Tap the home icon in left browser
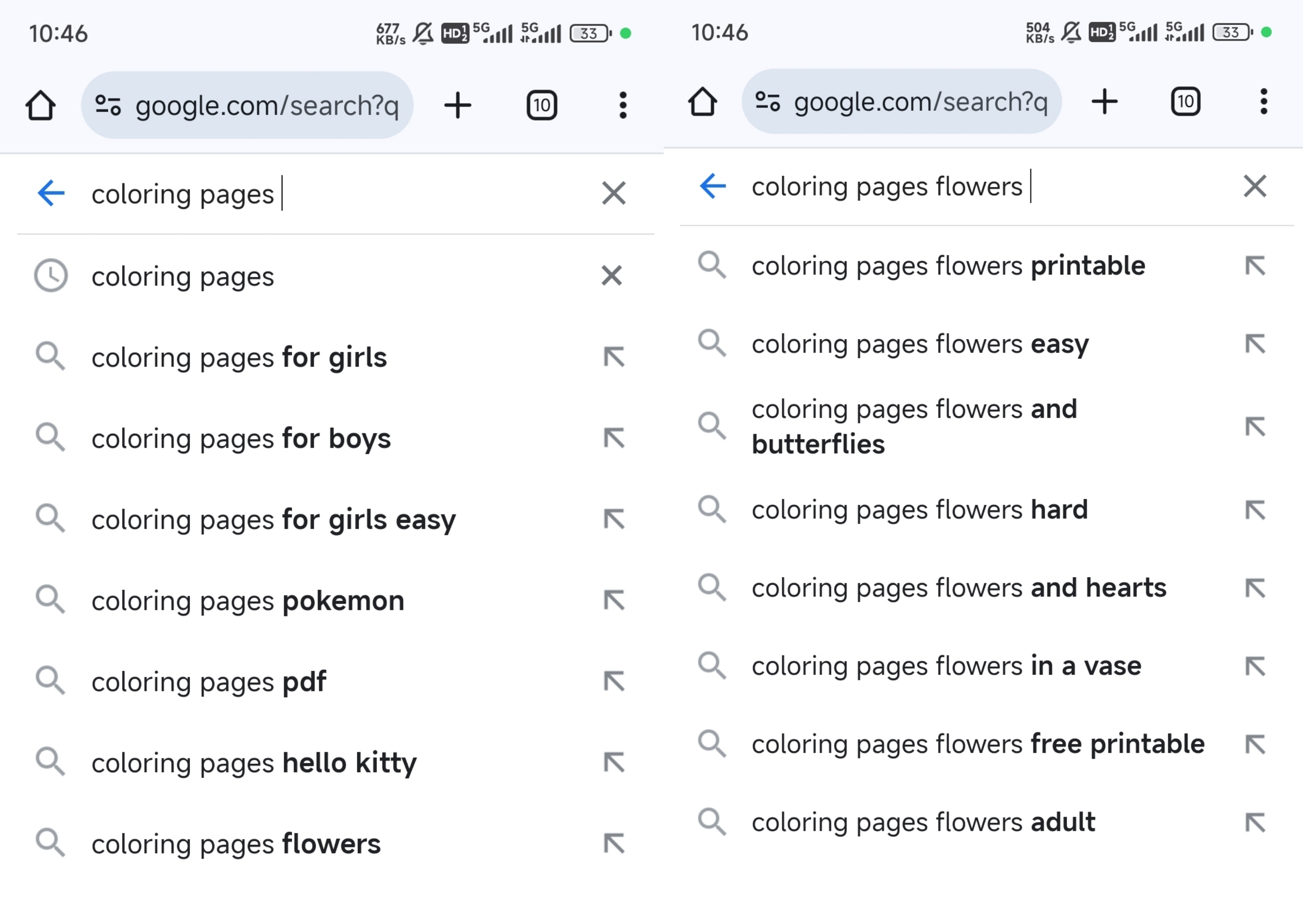 click(40, 105)
